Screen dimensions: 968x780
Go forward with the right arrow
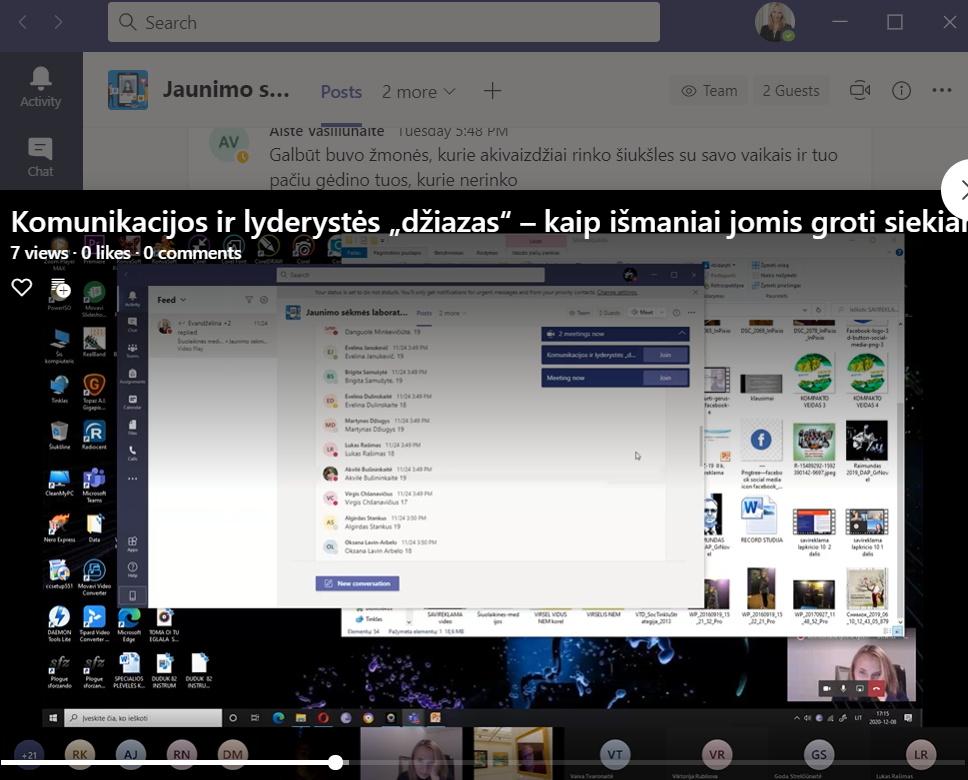58,22
